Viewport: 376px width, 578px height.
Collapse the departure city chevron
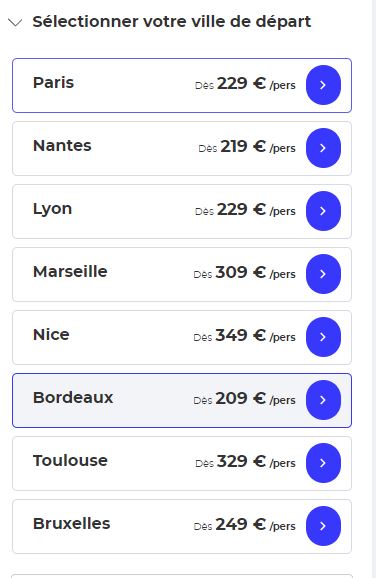pos(15,22)
